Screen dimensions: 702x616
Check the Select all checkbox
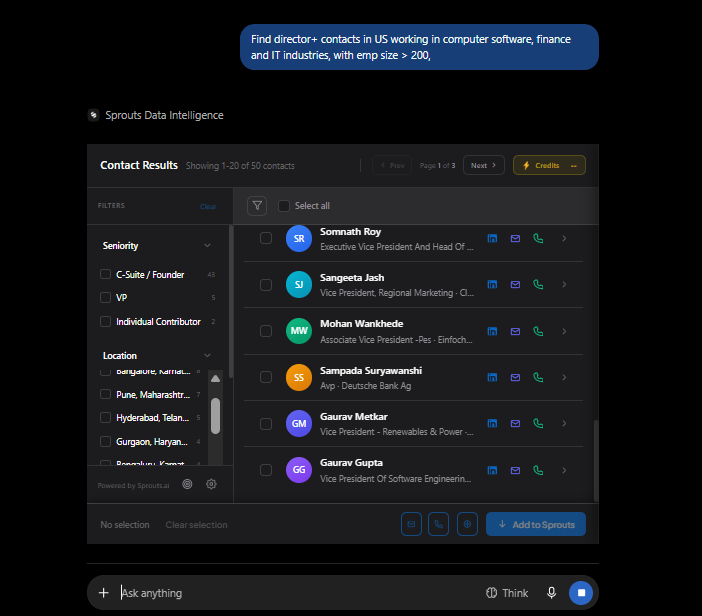click(x=284, y=206)
